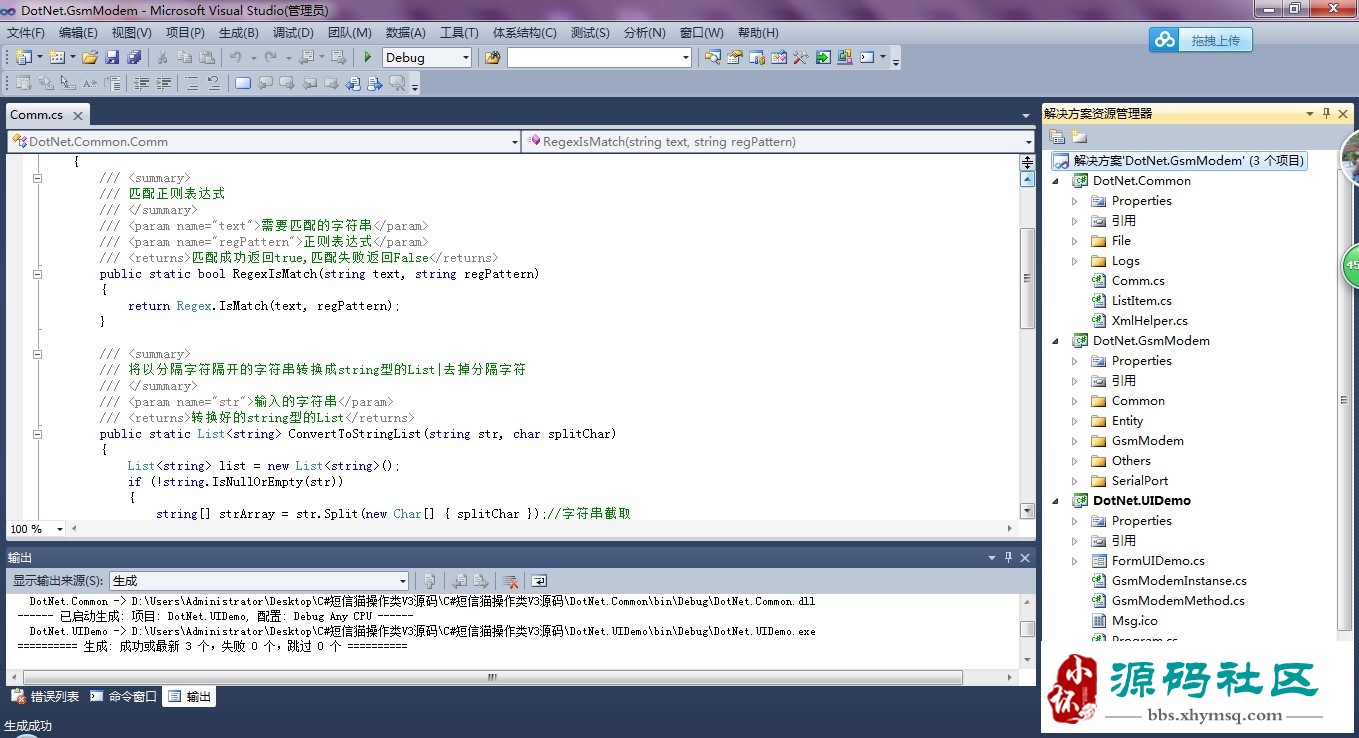Open the 工具(T) tools menu
Screen dimensions: 1359x738
click(459, 33)
